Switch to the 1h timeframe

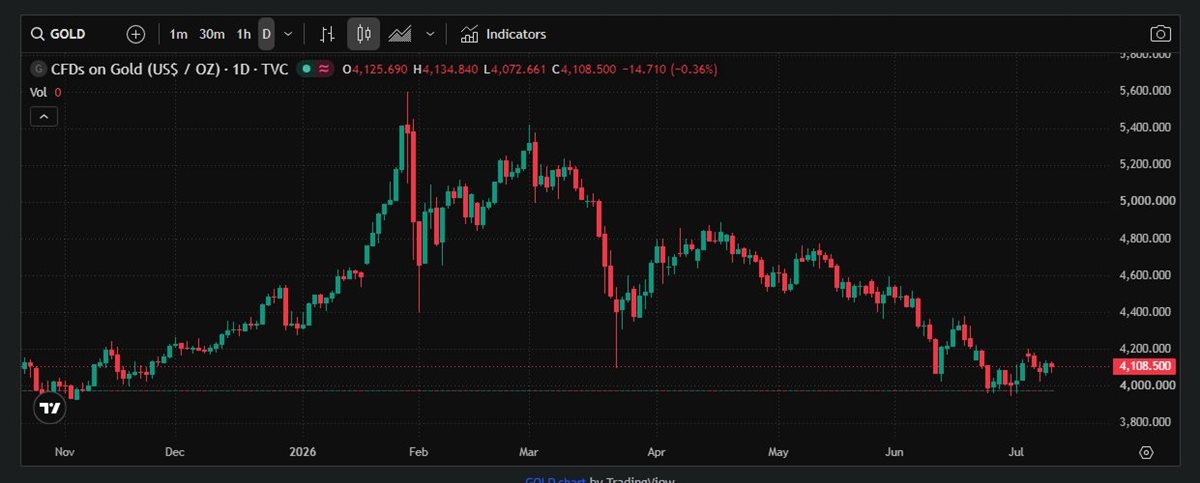[x=243, y=34]
